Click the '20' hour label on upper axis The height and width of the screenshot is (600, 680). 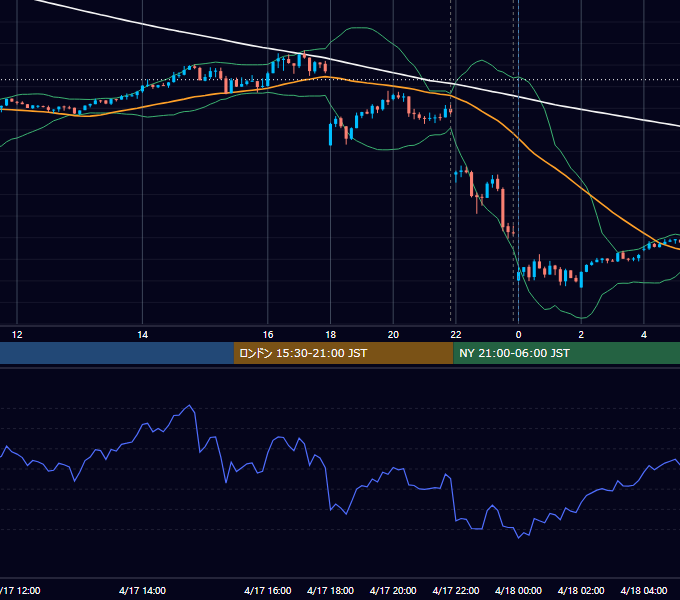point(393,335)
